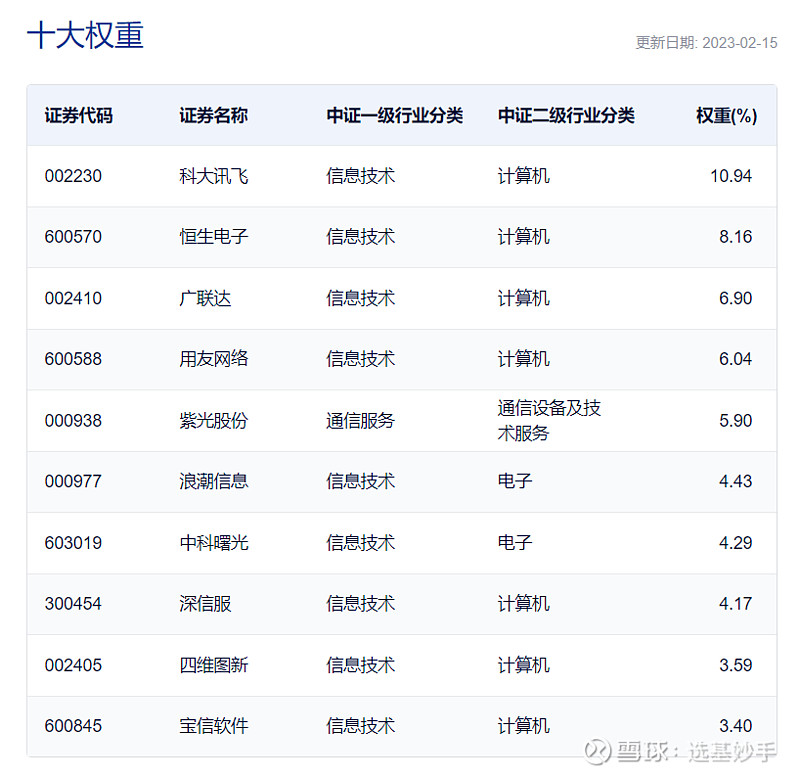
Task: Click 计算机 in the 广联达 row
Action: click(523, 298)
